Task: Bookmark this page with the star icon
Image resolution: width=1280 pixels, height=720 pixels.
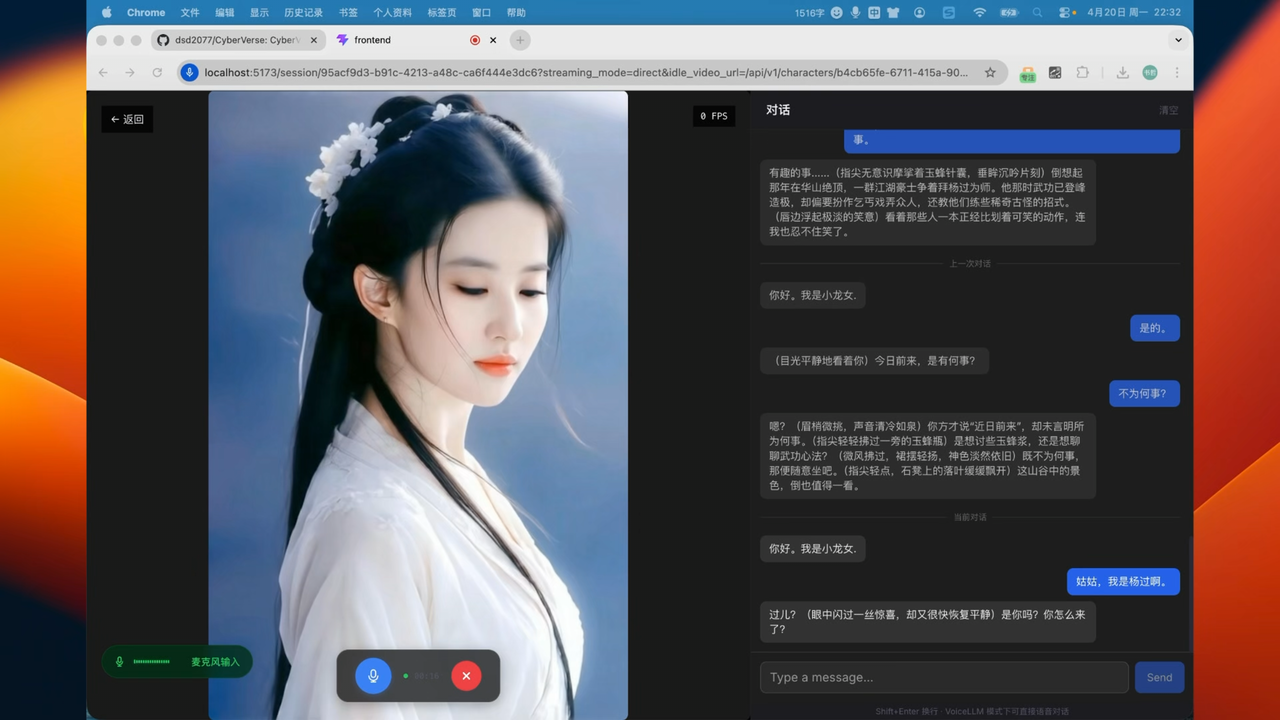Action: click(990, 72)
